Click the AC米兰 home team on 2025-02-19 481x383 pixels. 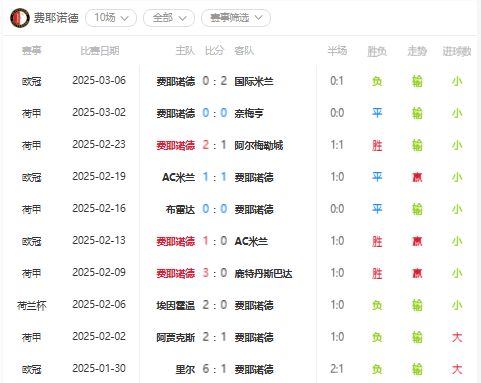pos(178,177)
